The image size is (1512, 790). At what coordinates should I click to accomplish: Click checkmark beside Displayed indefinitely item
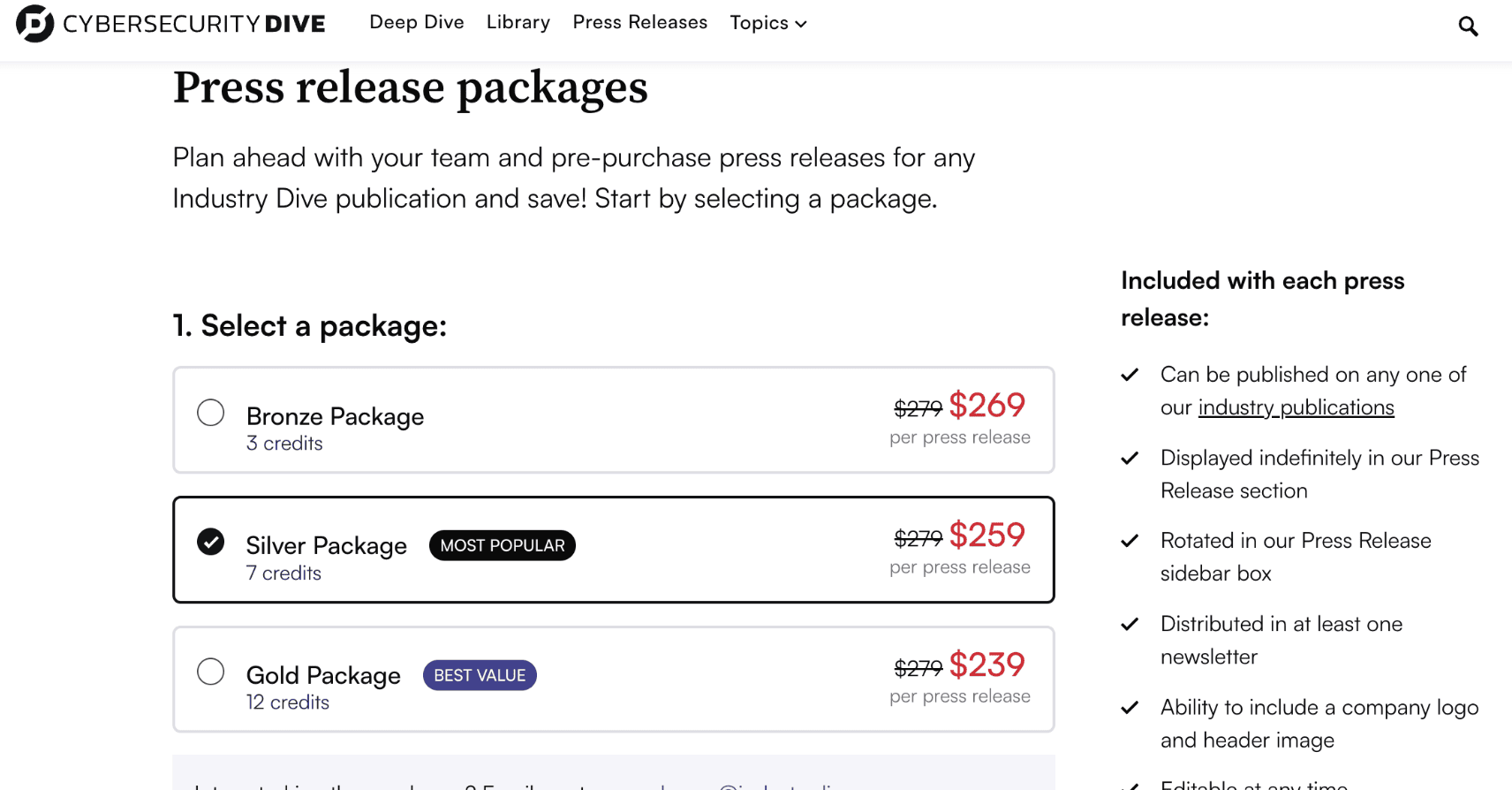click(1130, 458)
